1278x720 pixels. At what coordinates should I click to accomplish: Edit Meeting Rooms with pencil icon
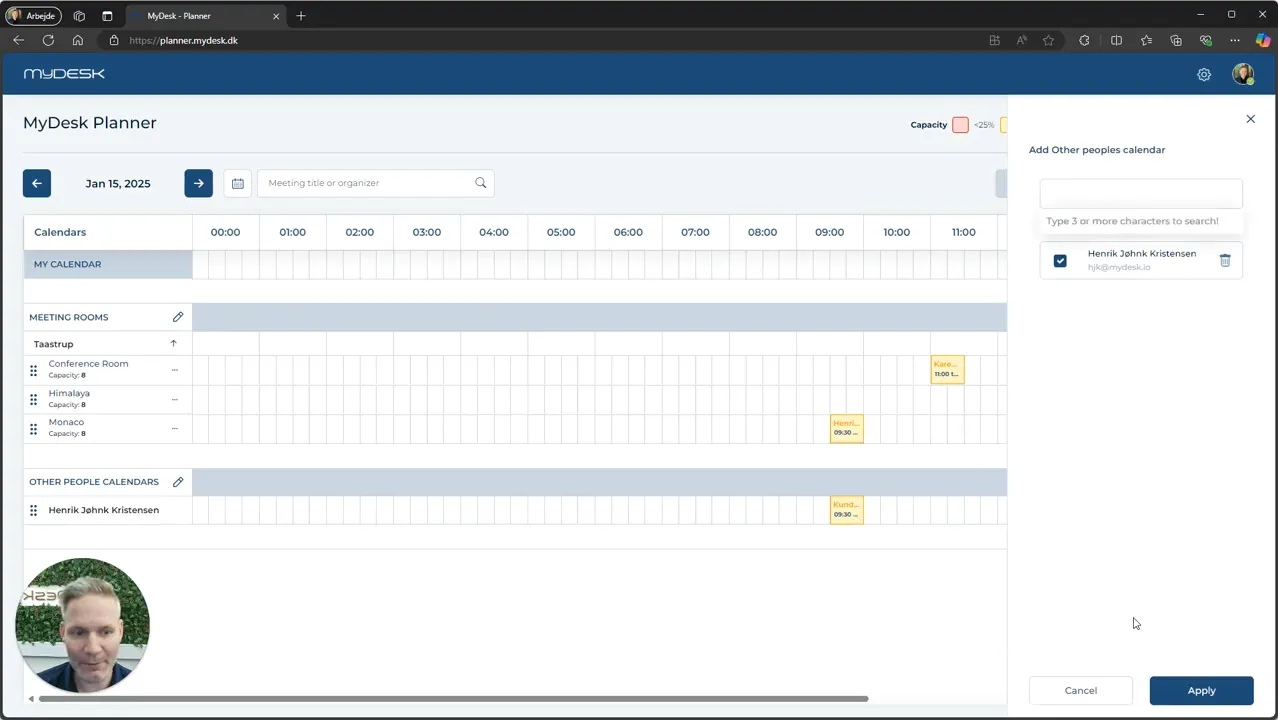pos(178,317)
